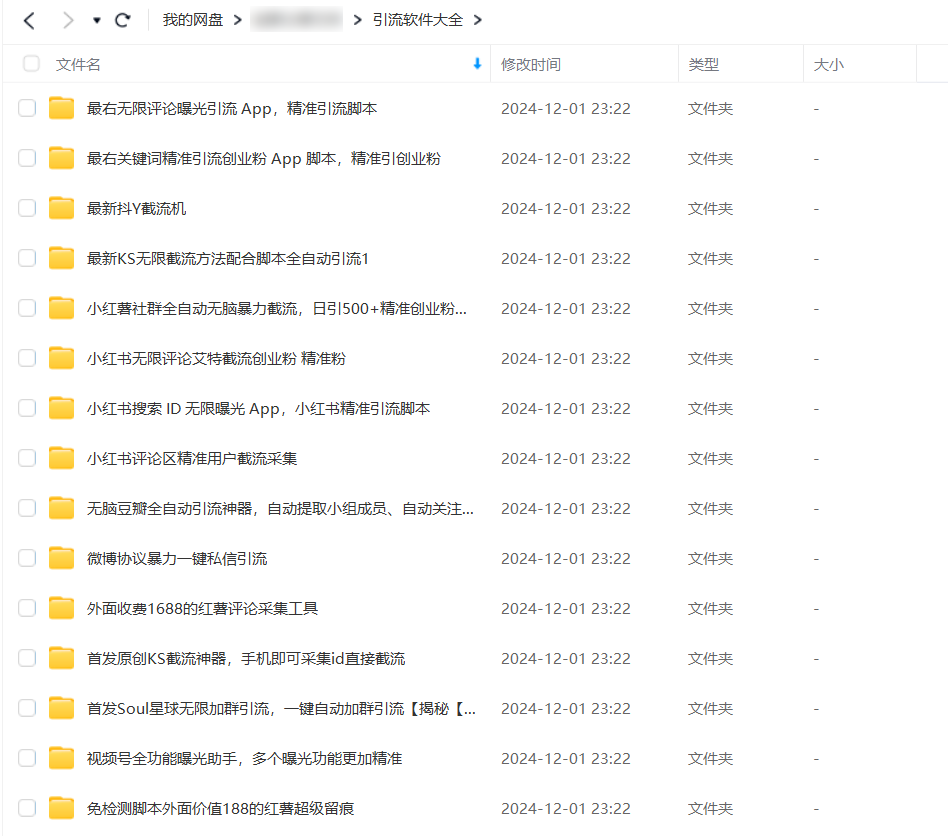This screenshot has width=948, height=836.
Task: Sort by 类型 column header
Action: [x=704, y=64]
